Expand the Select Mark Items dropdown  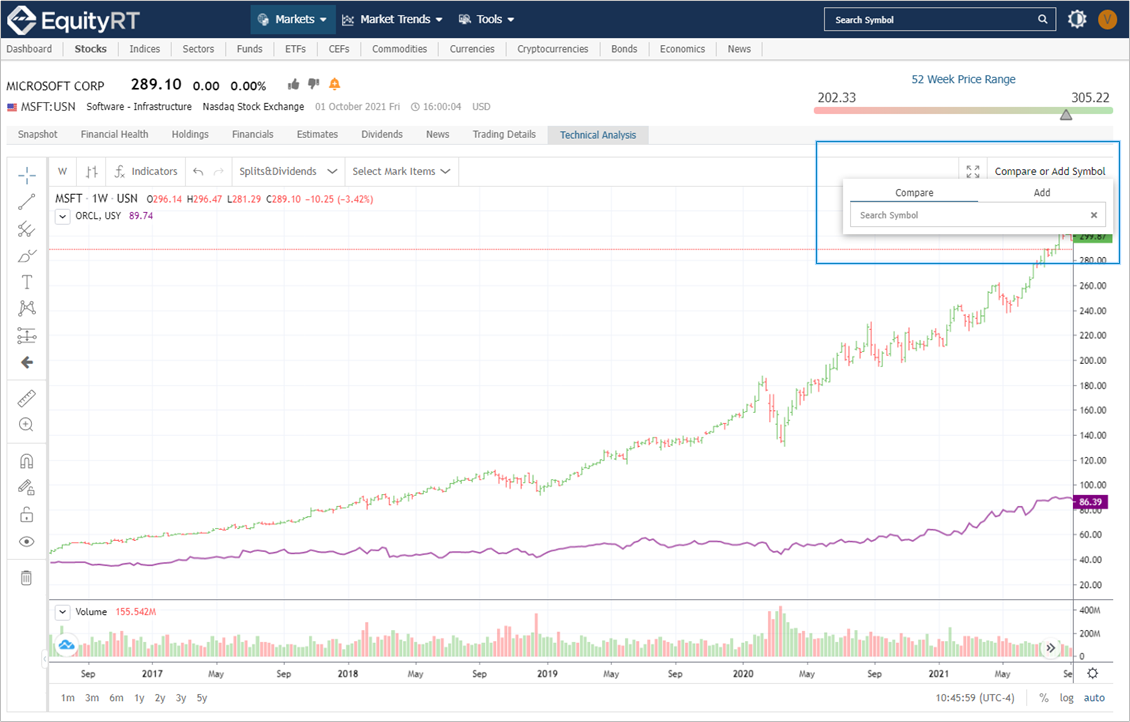401,171
